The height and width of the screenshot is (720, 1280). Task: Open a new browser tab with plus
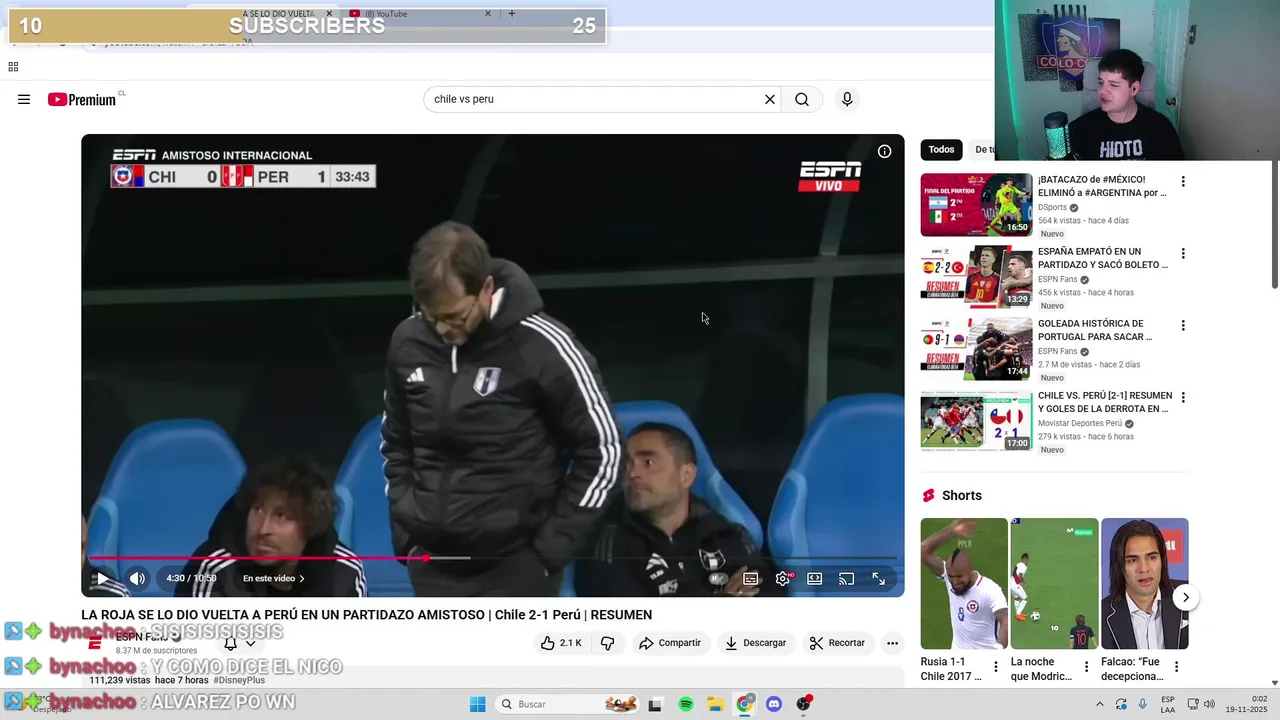[x=512, y=14]
